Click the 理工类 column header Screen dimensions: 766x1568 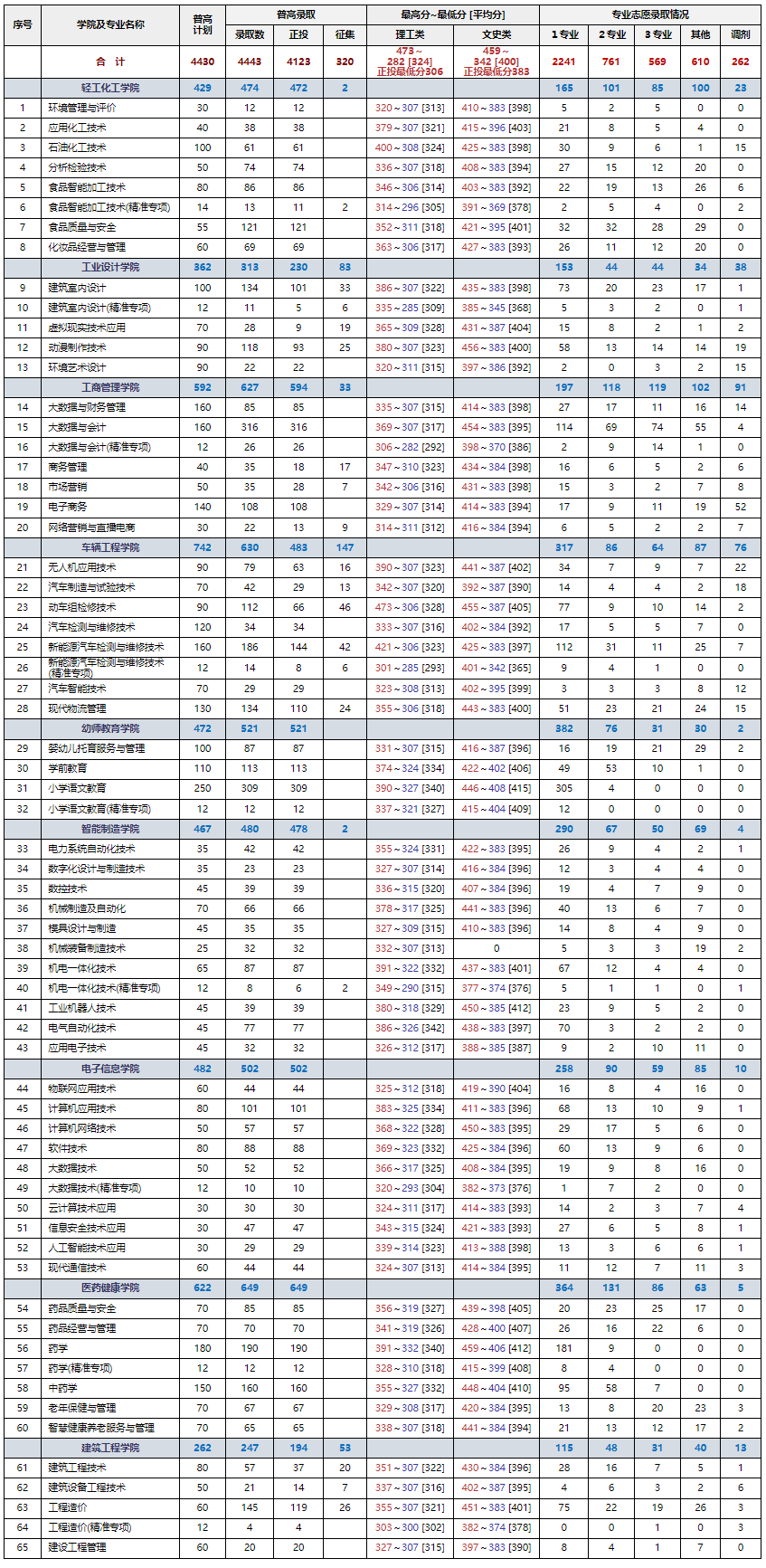[x=410, y=34]
